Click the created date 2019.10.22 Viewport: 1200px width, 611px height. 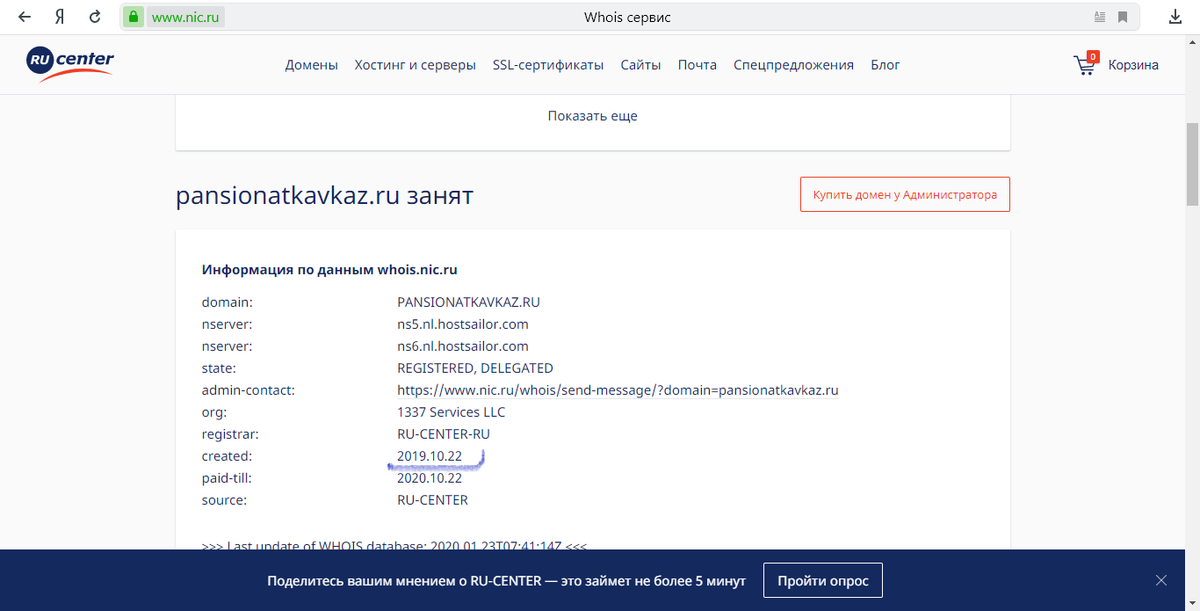coord(429,456)
